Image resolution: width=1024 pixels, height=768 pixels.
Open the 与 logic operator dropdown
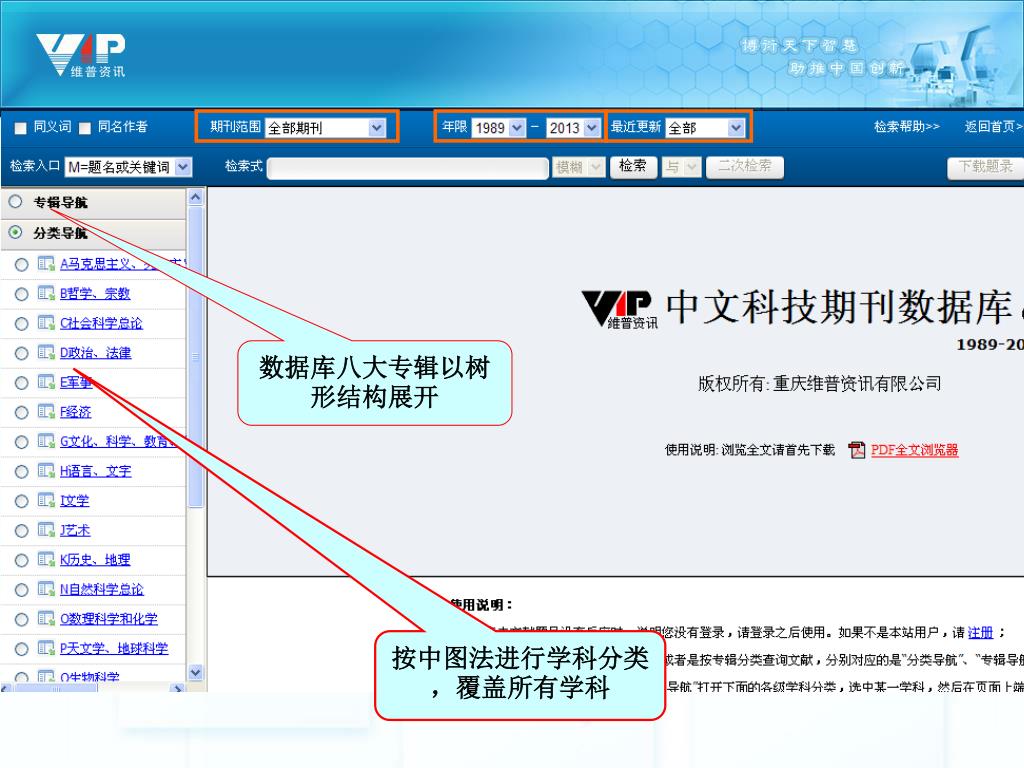[x=681, y=167]
